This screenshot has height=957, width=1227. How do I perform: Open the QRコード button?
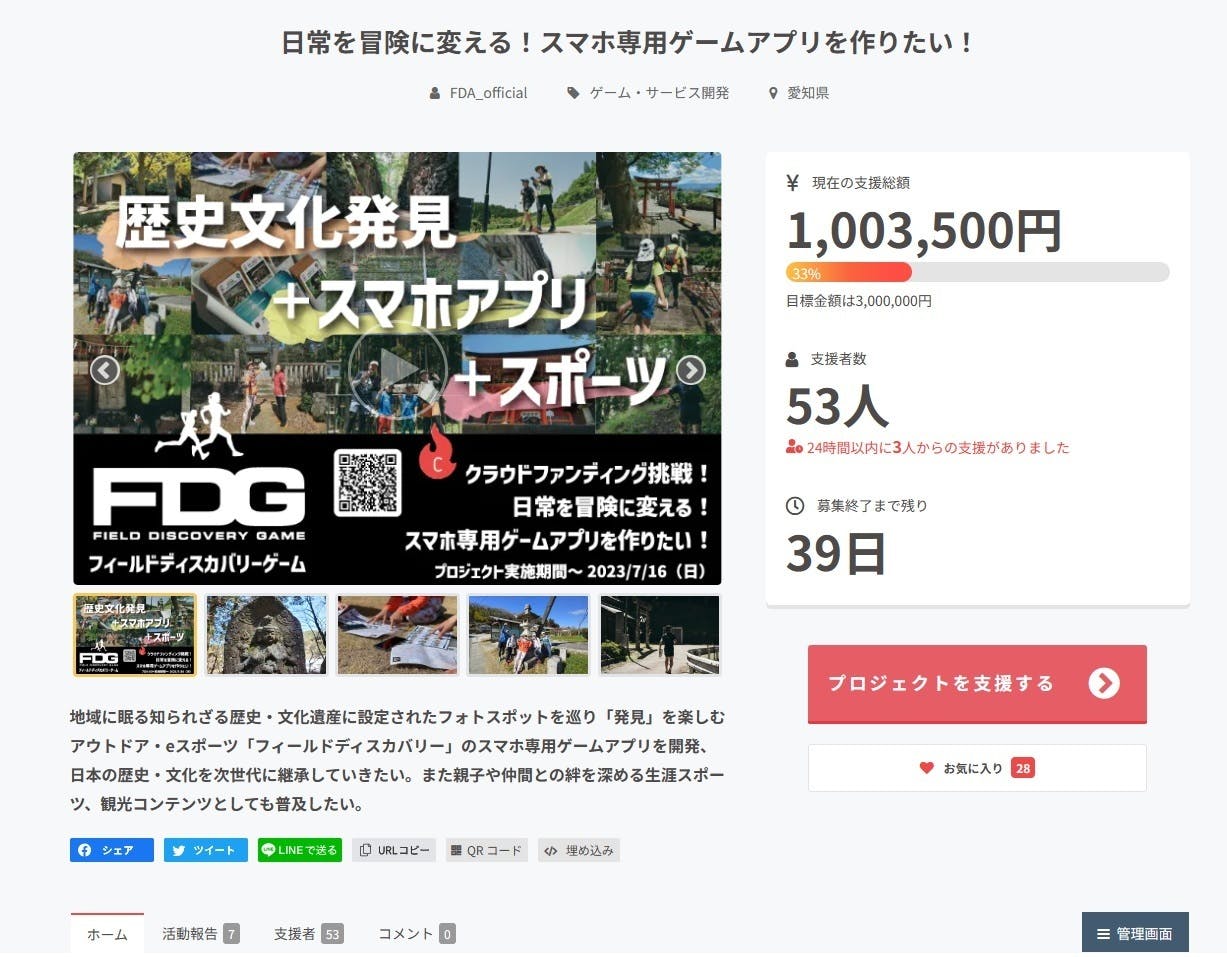coord(486,850)
